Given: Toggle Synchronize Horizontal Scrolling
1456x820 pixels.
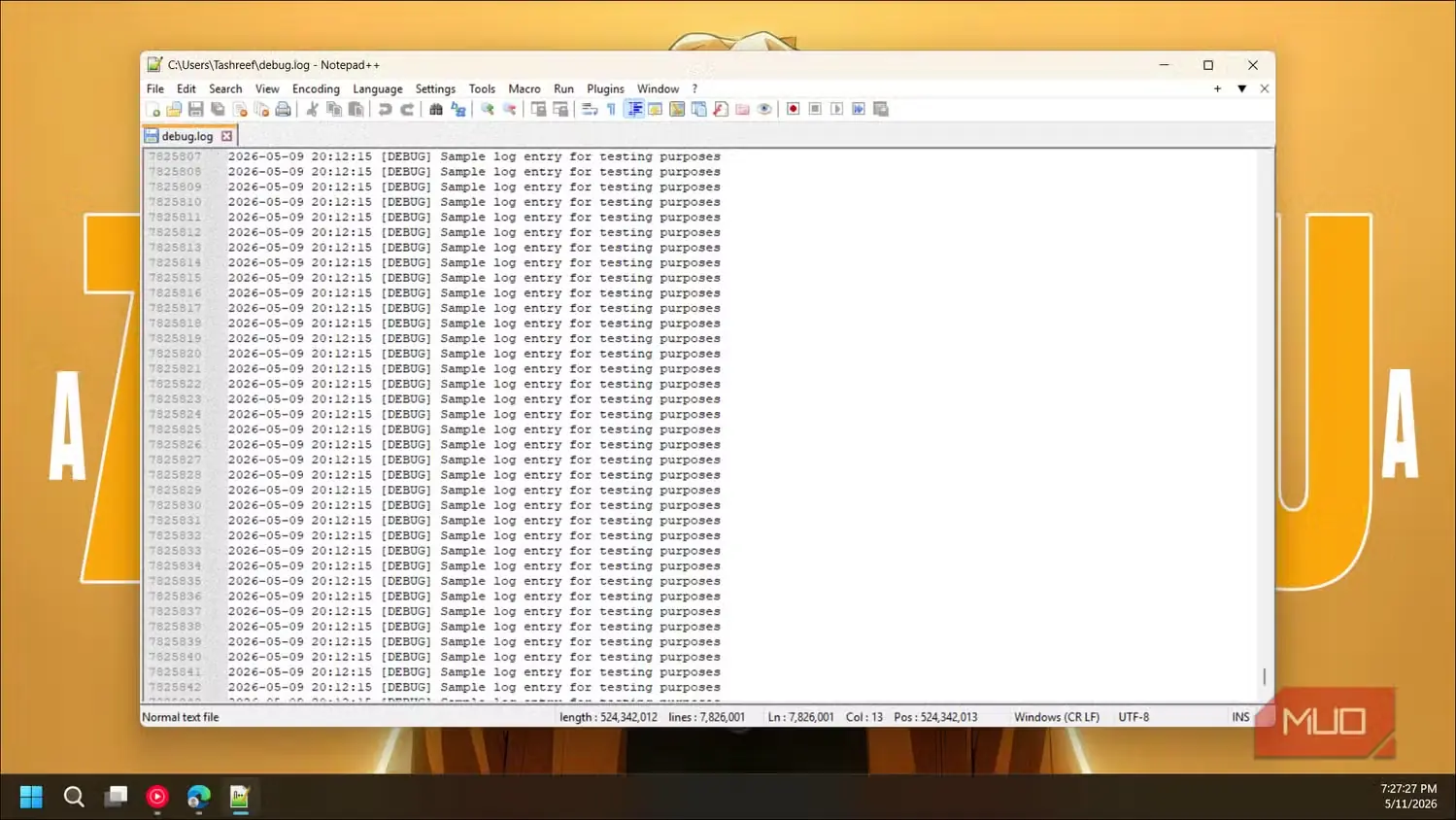Looking at the screenshot, I should (x=560, y=110).
